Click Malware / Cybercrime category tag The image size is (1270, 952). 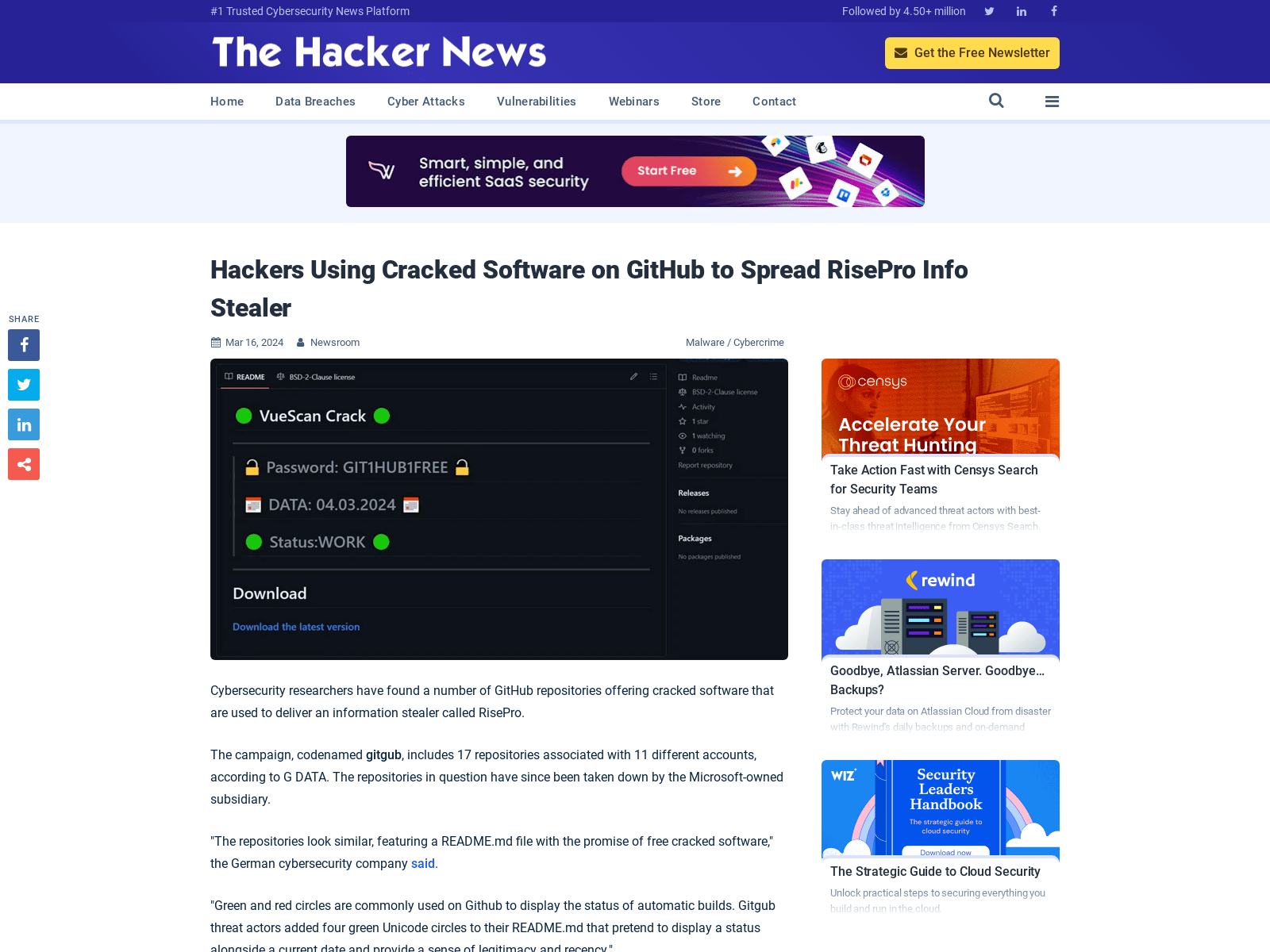tap(735, 343)
